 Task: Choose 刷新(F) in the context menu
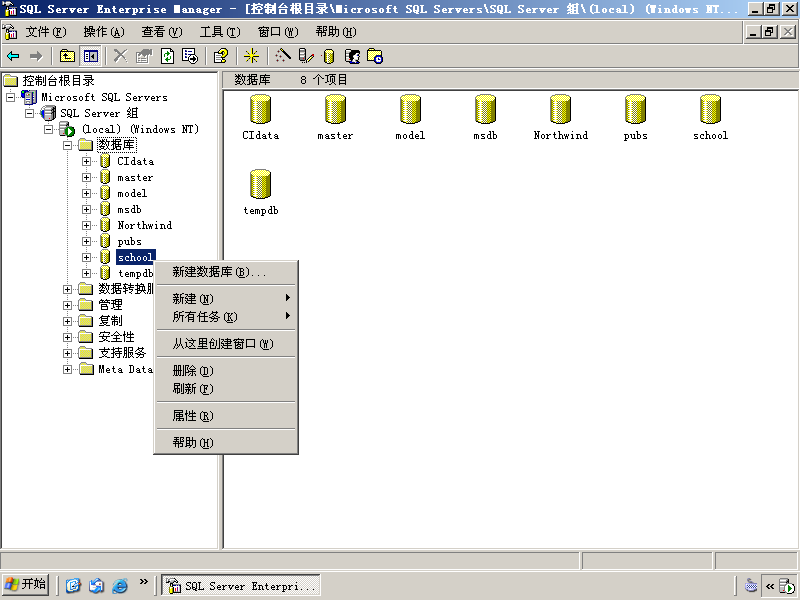[x=226, y=389]
